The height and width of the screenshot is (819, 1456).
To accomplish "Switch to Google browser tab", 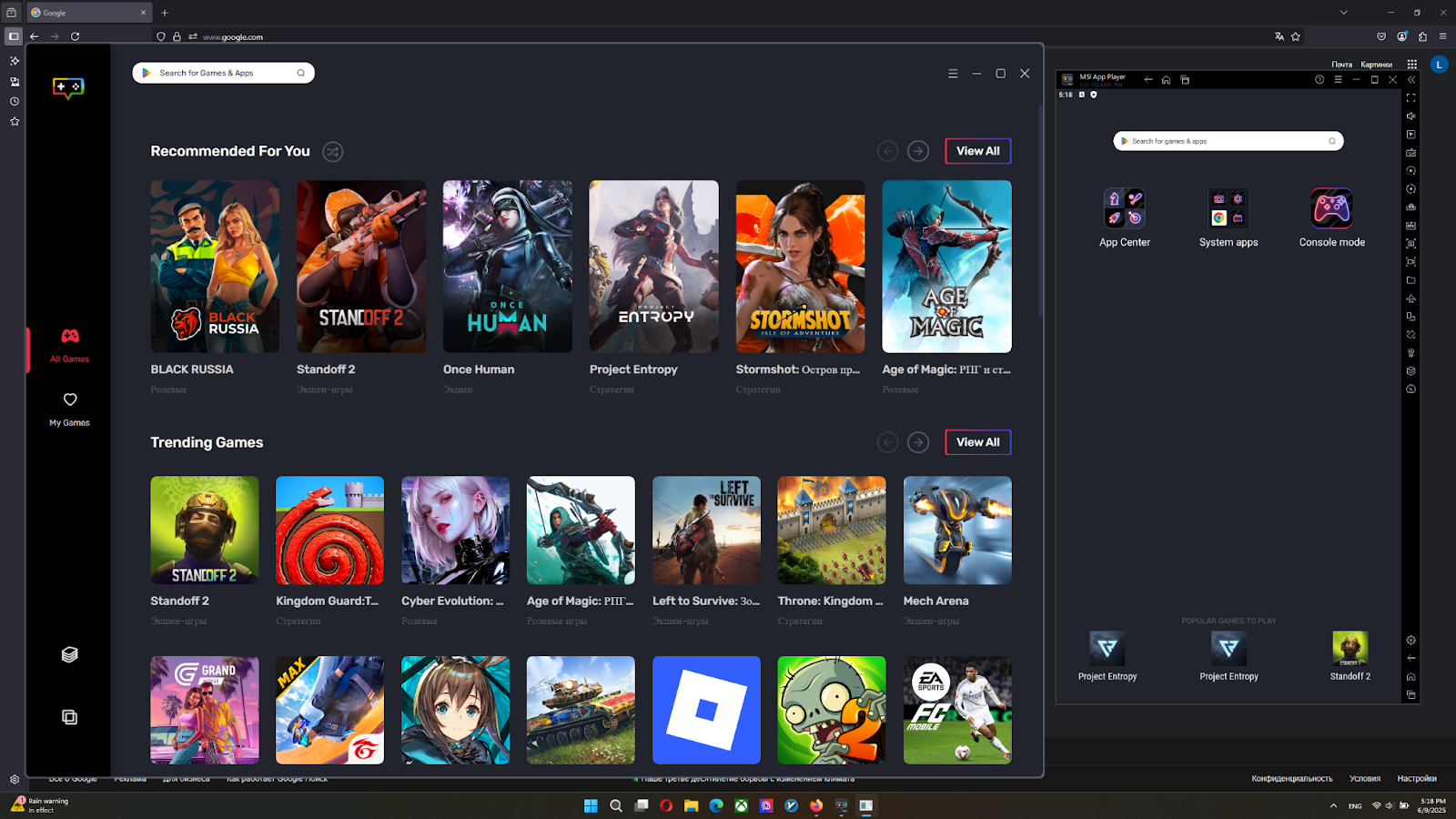I will pos(88,13).
